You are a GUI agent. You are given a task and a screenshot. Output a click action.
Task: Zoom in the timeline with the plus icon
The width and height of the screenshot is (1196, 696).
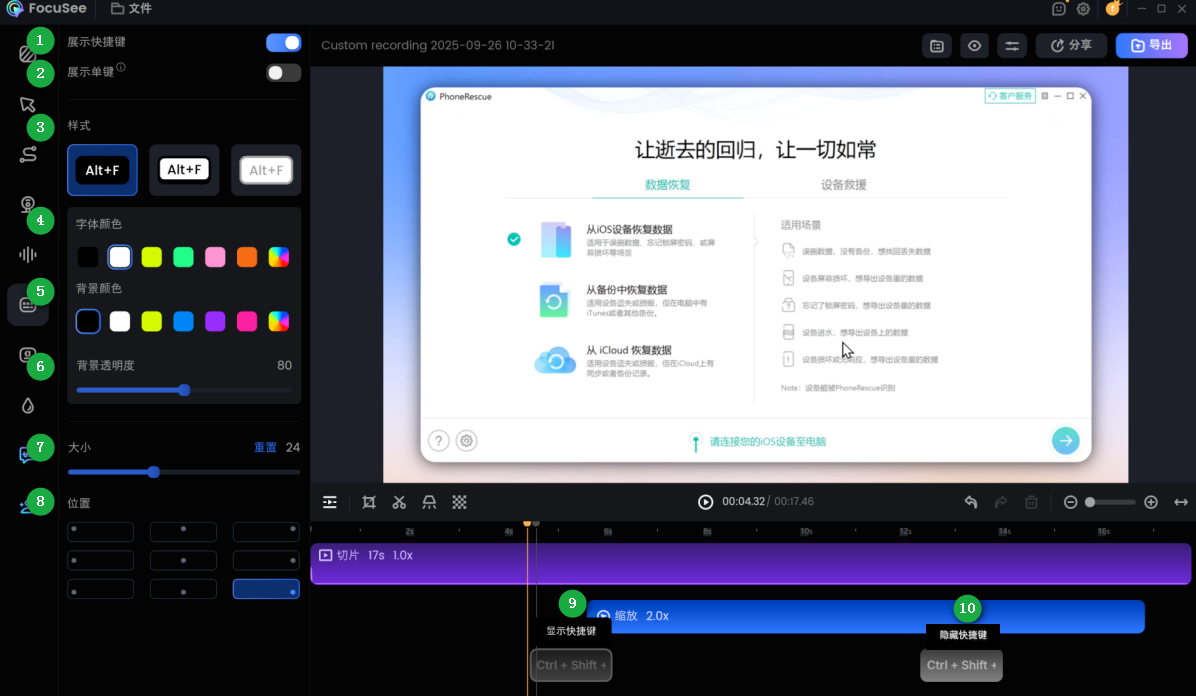click(x=1151, y=502)
